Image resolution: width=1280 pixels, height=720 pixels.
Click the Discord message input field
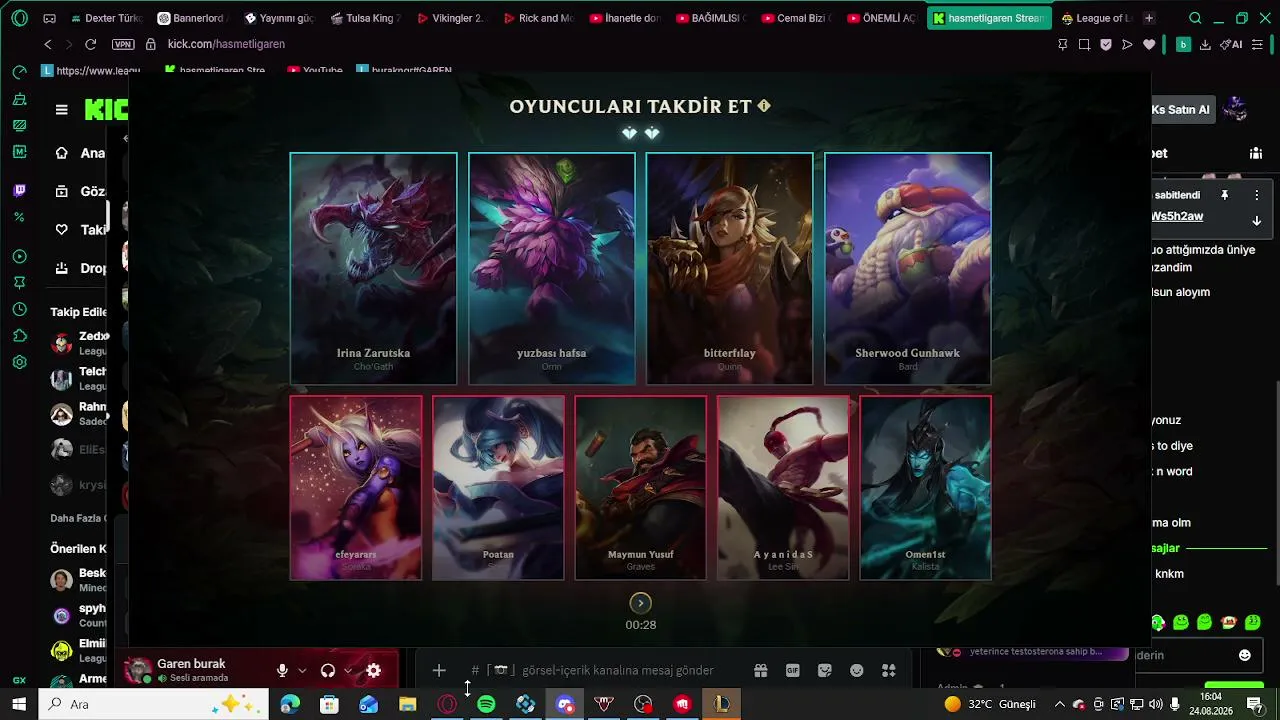click(618, 671)
